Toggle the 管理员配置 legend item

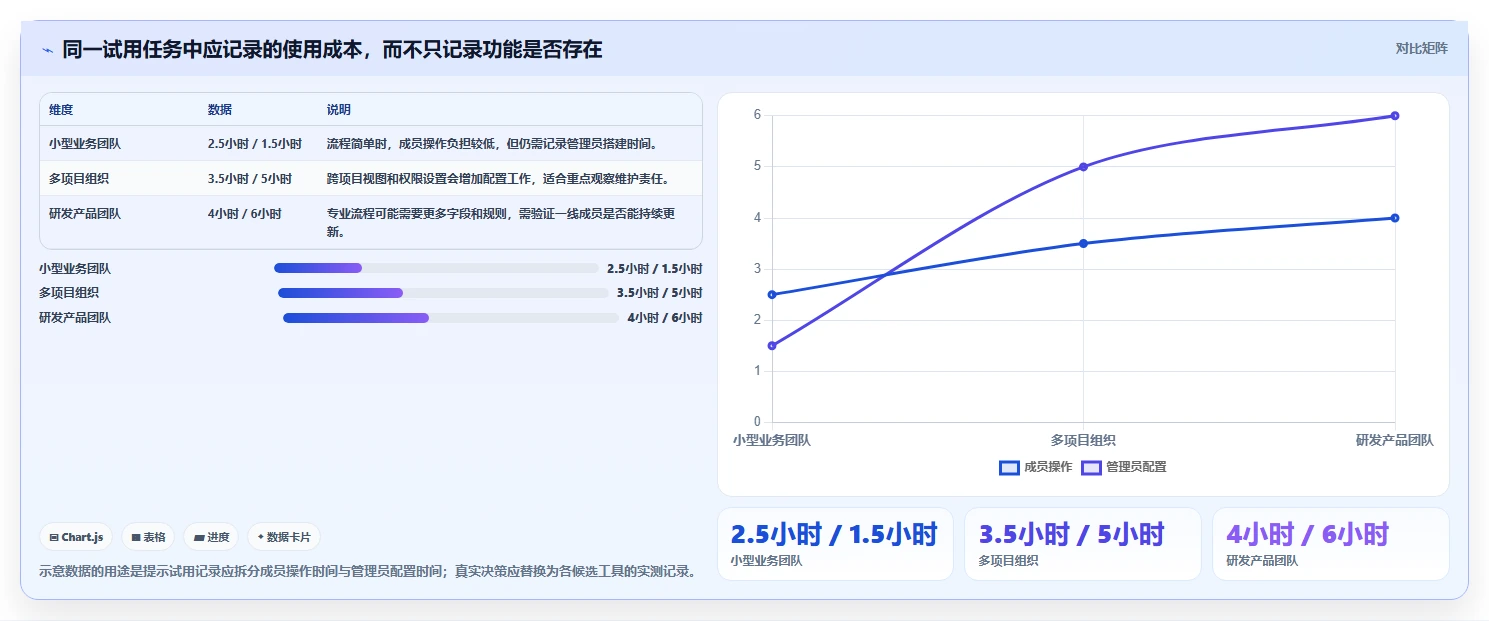[1124, 467]
